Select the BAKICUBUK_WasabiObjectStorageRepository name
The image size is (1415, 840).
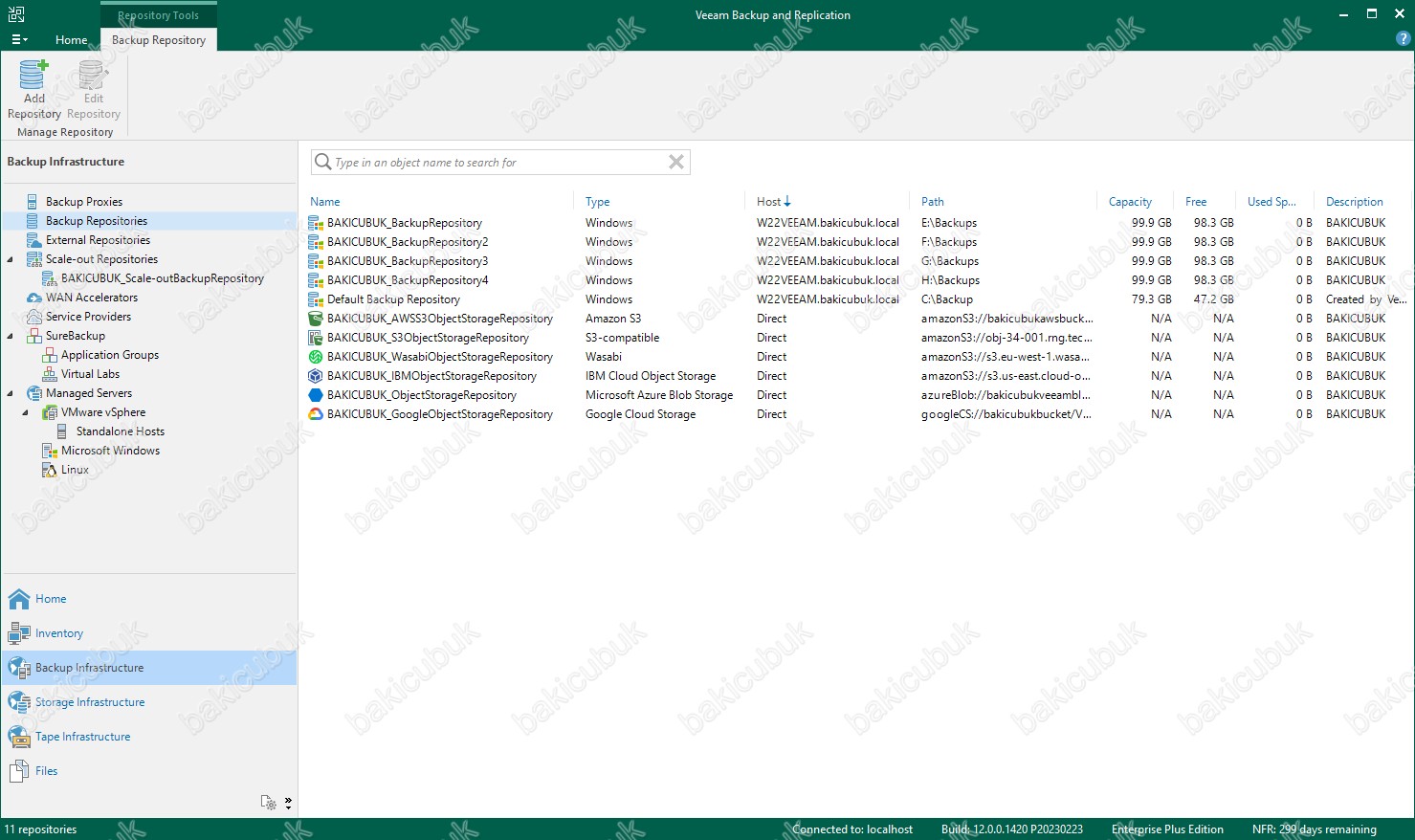pos(440,357)
